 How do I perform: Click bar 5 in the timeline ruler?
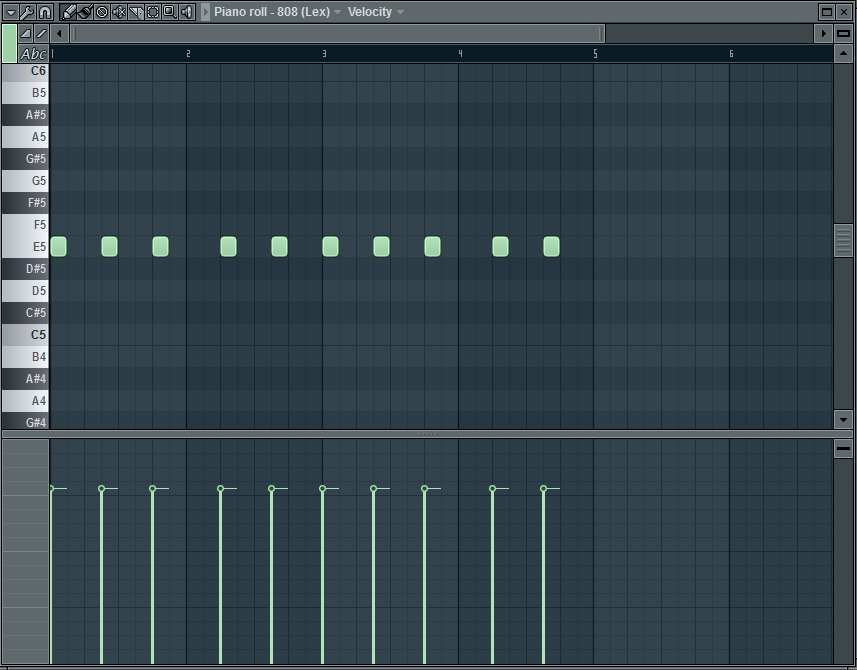pyautogui.click(x=595, y=54)
